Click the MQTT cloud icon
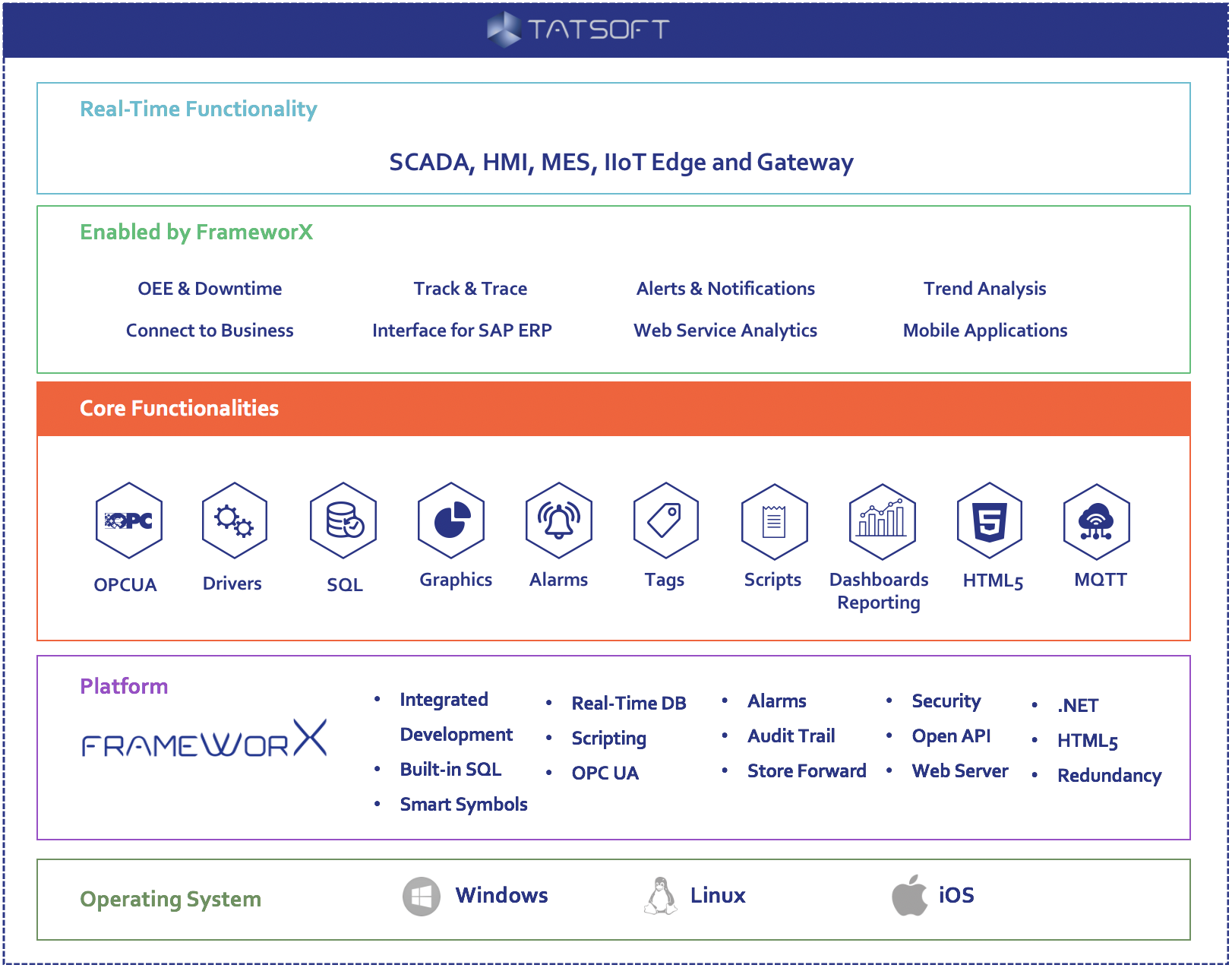The image size is (1232, 968). click(1097, 521)
